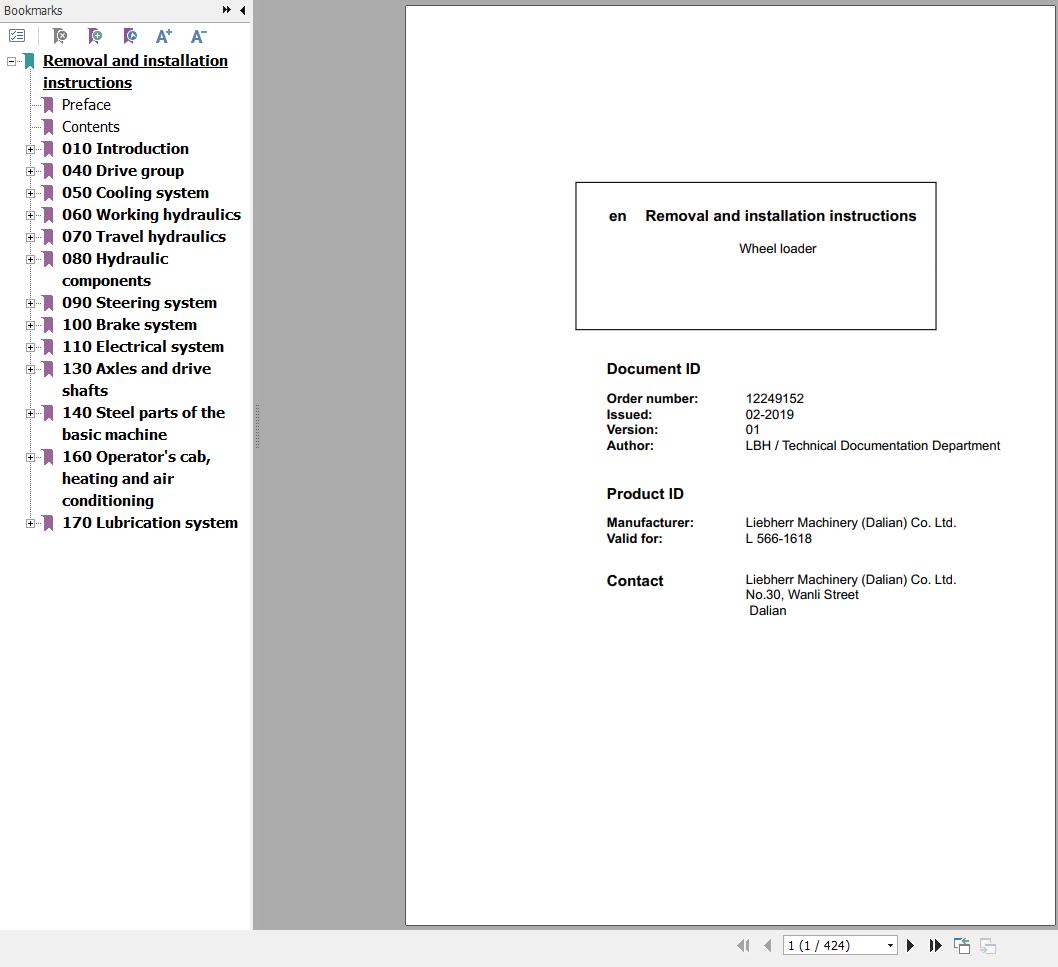The image size is (1058, 967).
Task: Click the Bookmarks panel title
Action: pyautogui.click(x=32, y=10)
